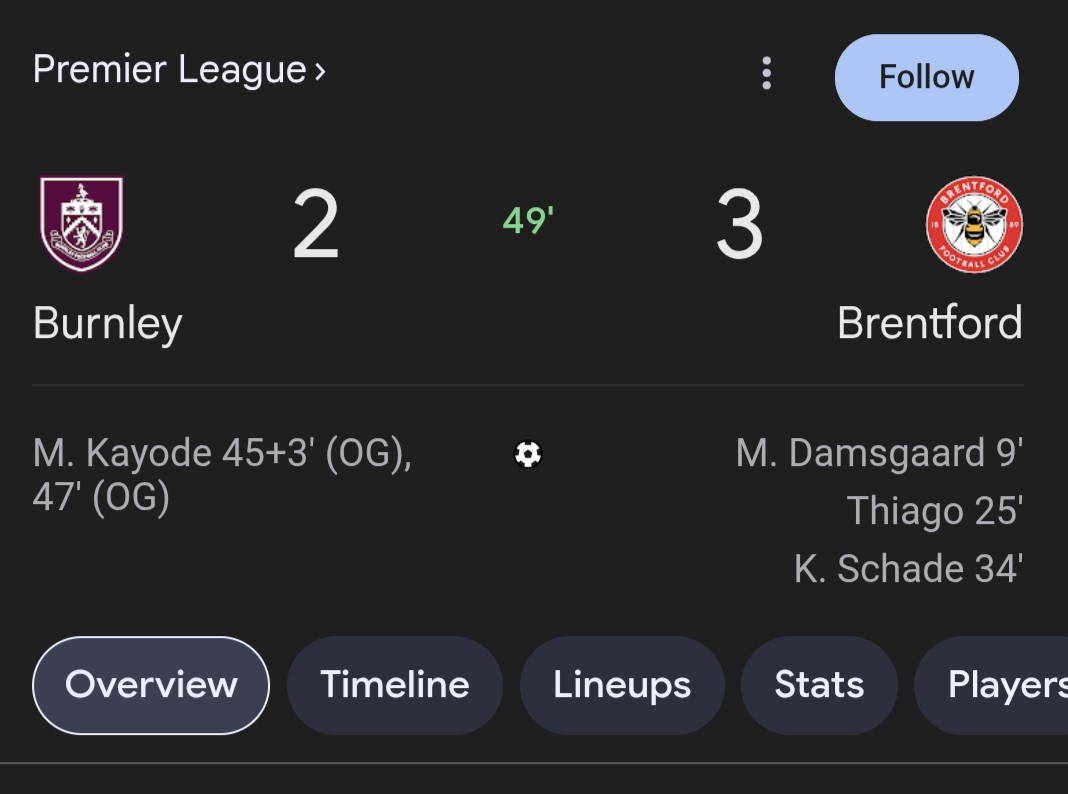The image size is (1068, 794).
Task: Click the Burnley team name
Action: click(108, 323)
